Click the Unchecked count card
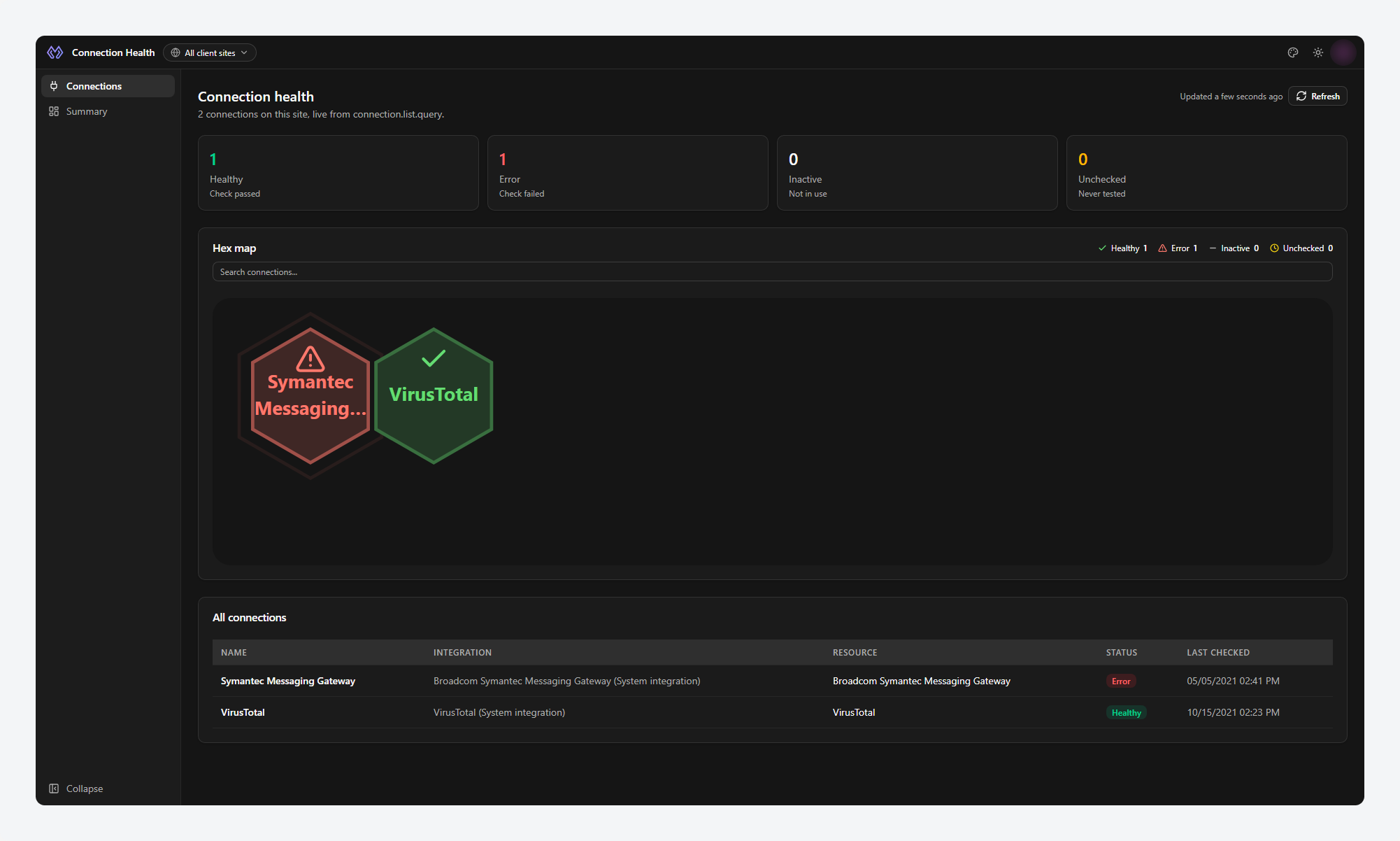Screen dimensions: 1400x841 [1207, 173]
